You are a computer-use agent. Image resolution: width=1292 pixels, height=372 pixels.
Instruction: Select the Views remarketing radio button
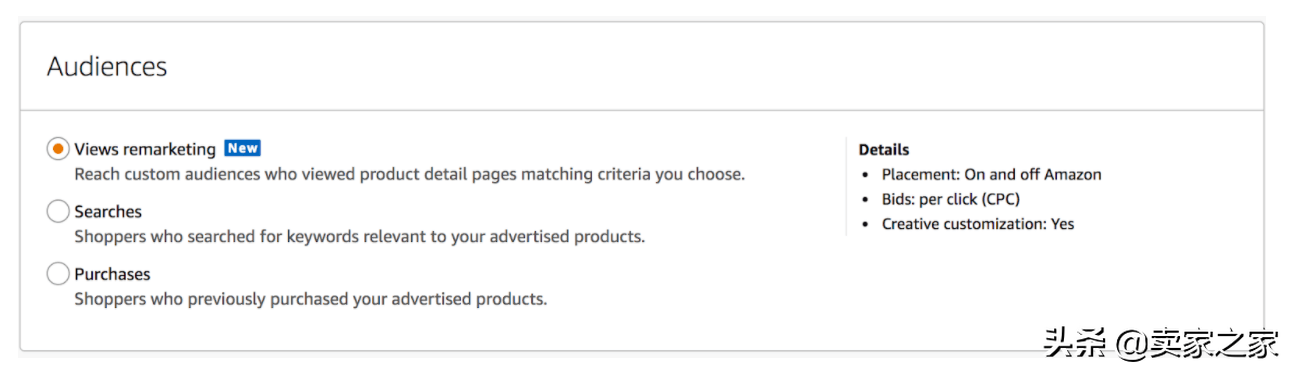pos(58,149)
